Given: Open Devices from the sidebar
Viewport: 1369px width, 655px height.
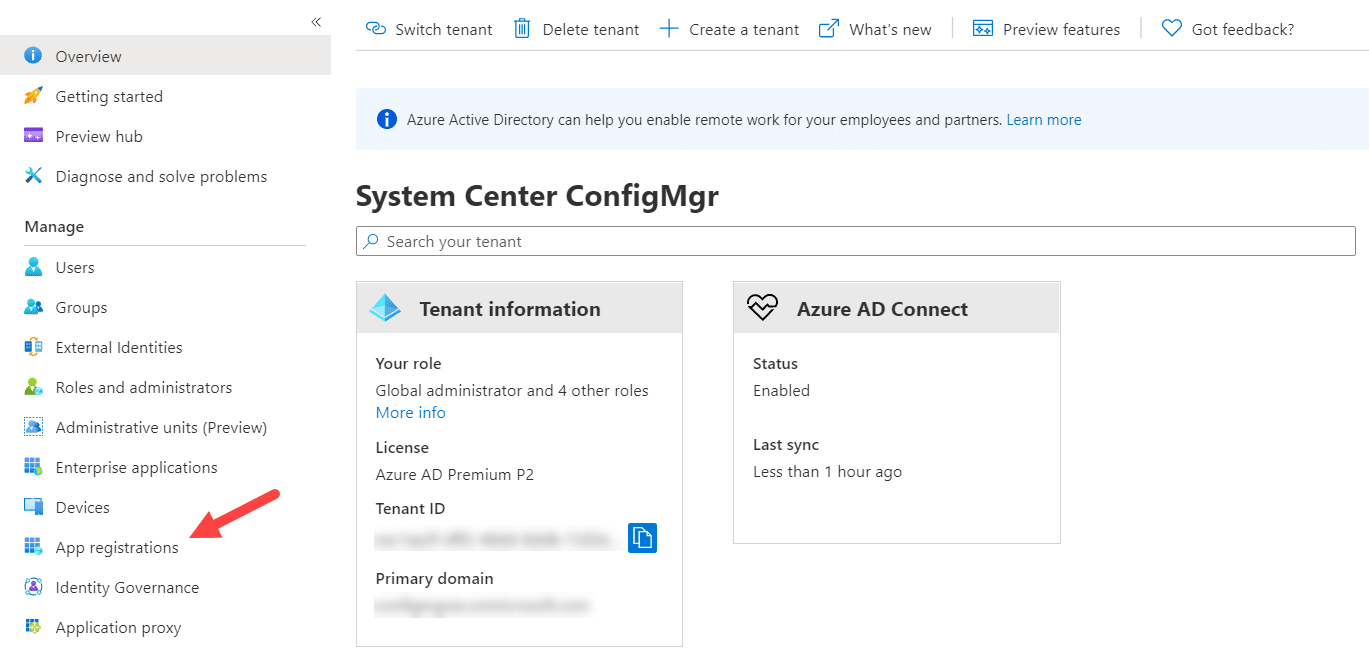Looking at the screenshot, I should (81, 507).
